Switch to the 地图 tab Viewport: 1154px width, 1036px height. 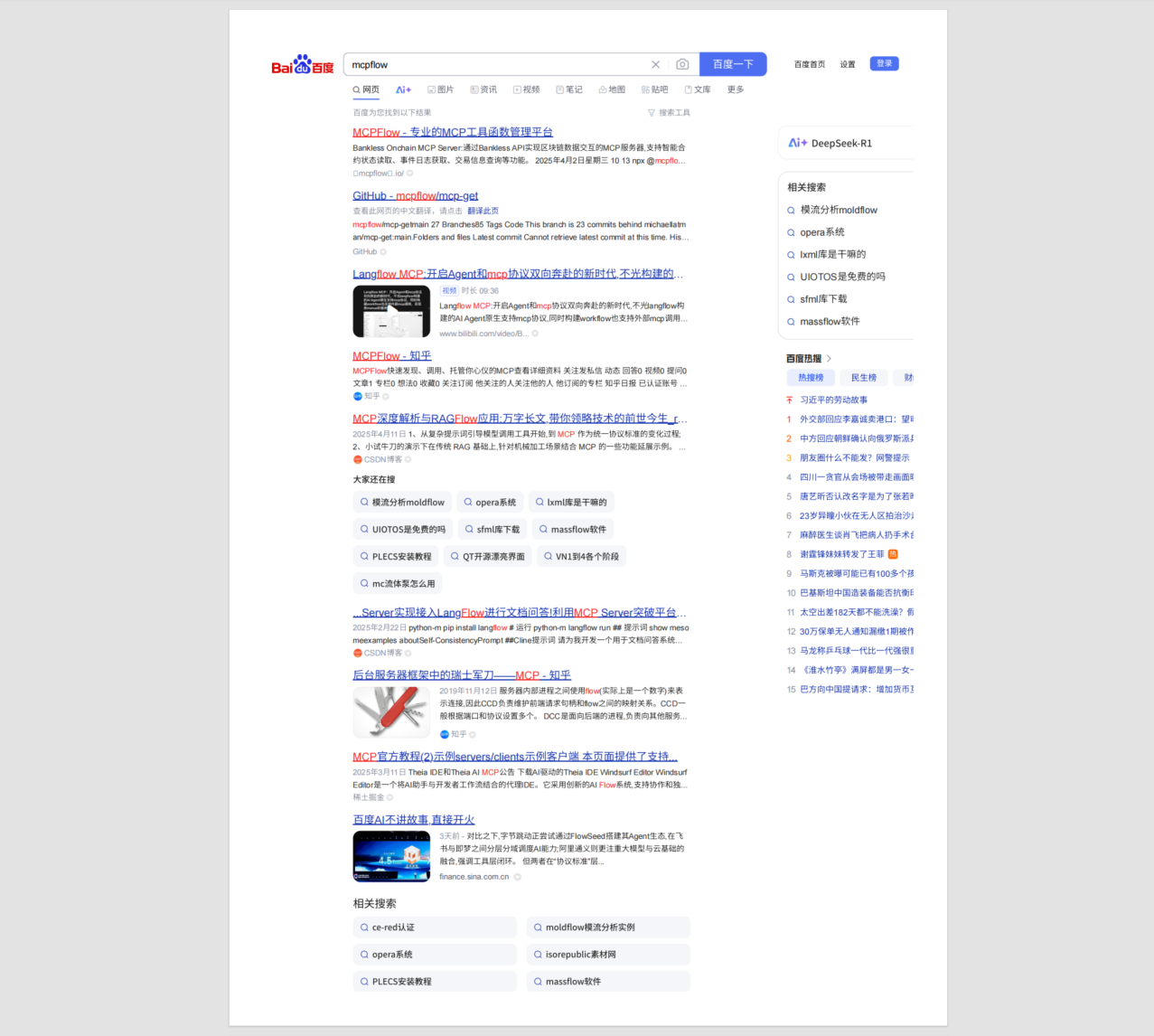(x=612, y=89)
